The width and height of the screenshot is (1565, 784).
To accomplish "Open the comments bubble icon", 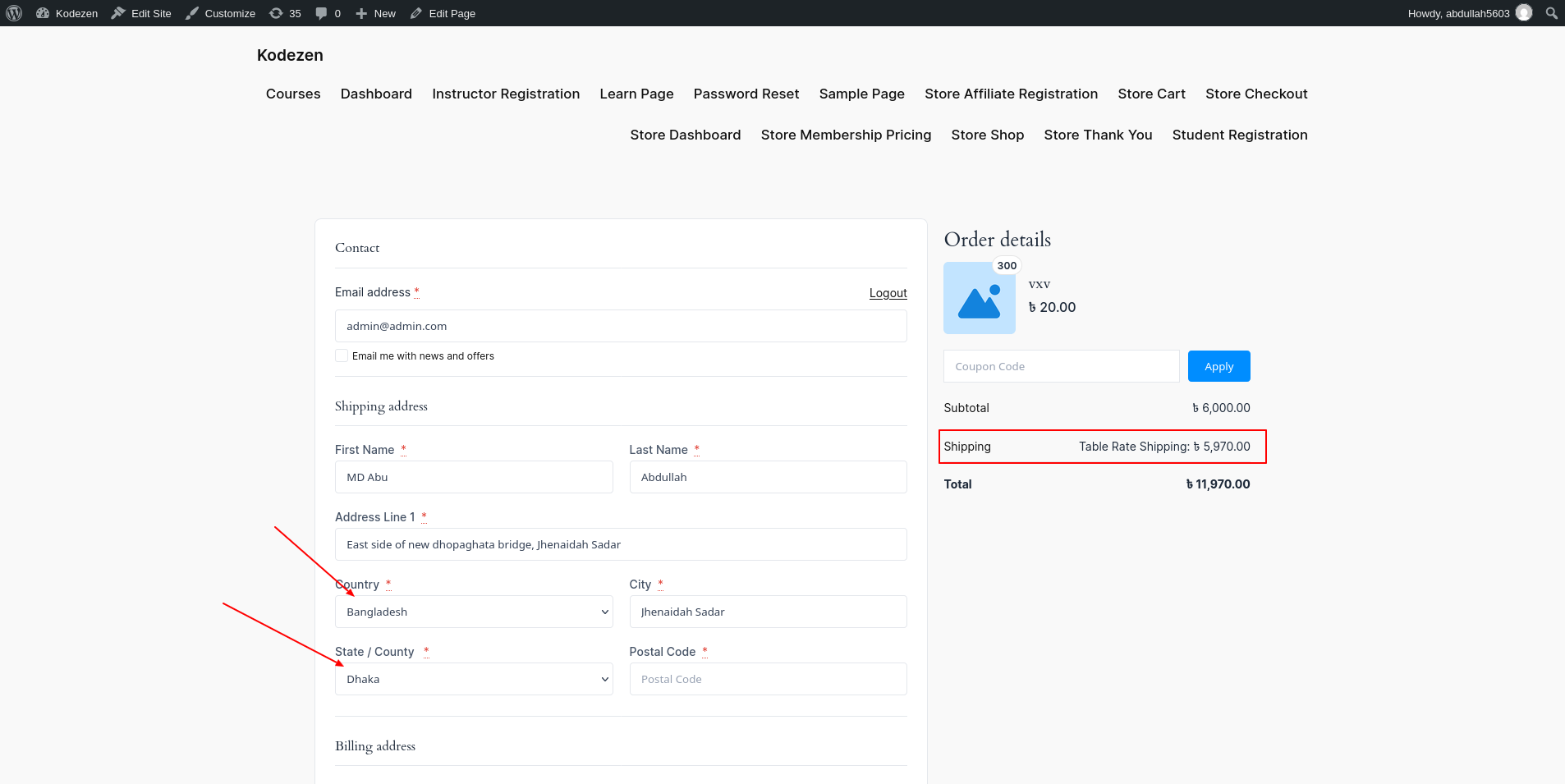I will click(321, 13).
